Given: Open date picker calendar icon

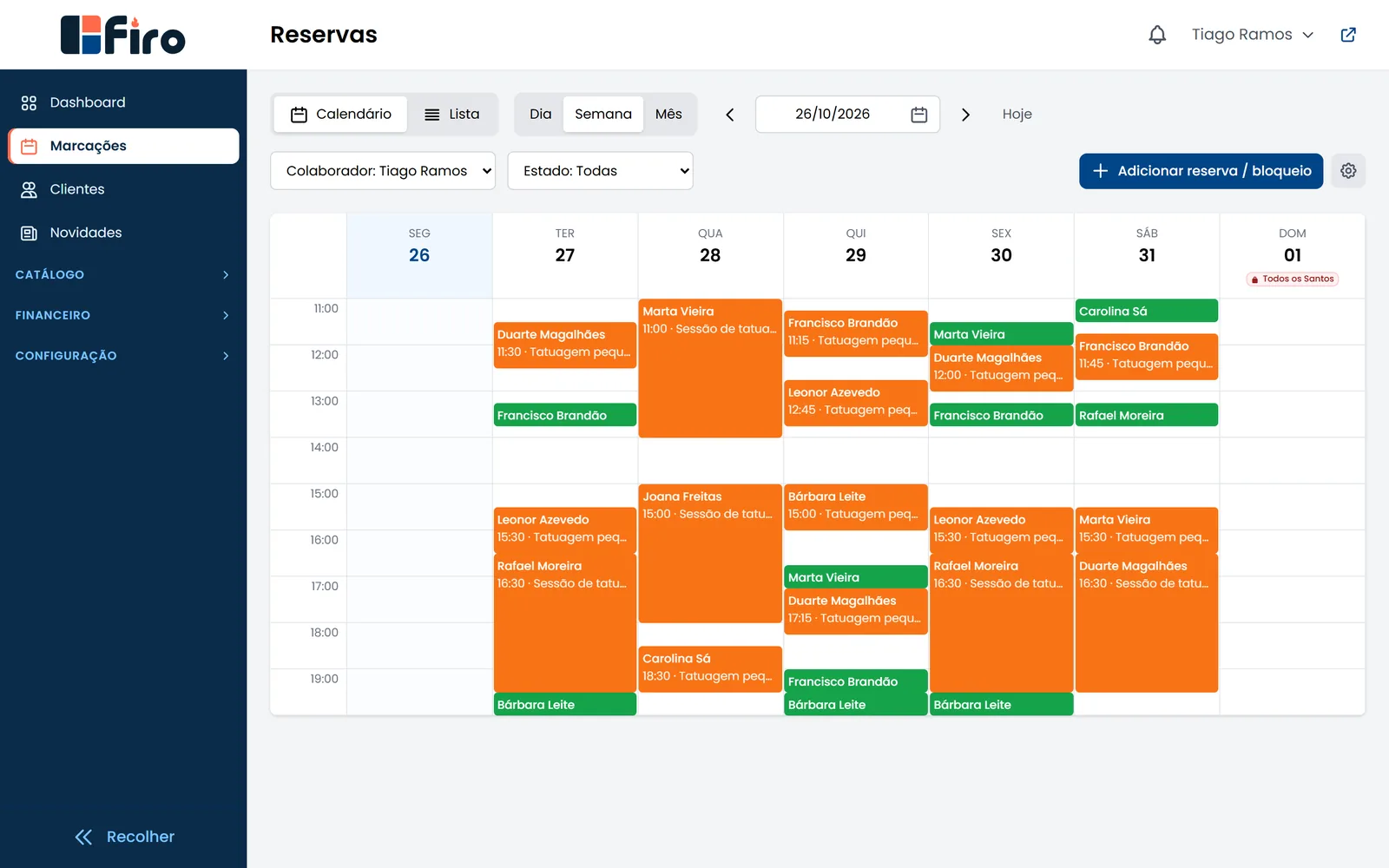Looking at the screenshot, I should [919, 115].
